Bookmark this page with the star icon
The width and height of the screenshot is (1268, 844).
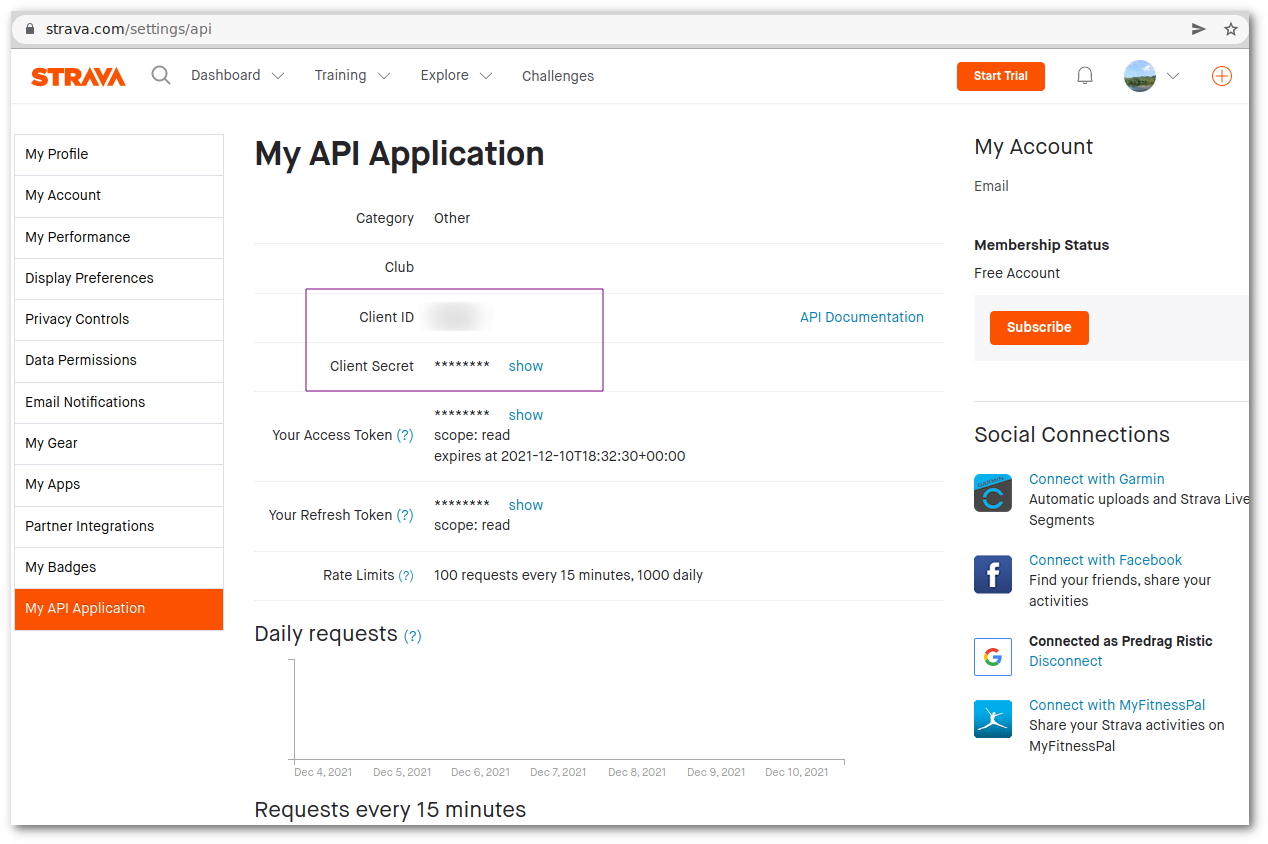click(1231, 29)
